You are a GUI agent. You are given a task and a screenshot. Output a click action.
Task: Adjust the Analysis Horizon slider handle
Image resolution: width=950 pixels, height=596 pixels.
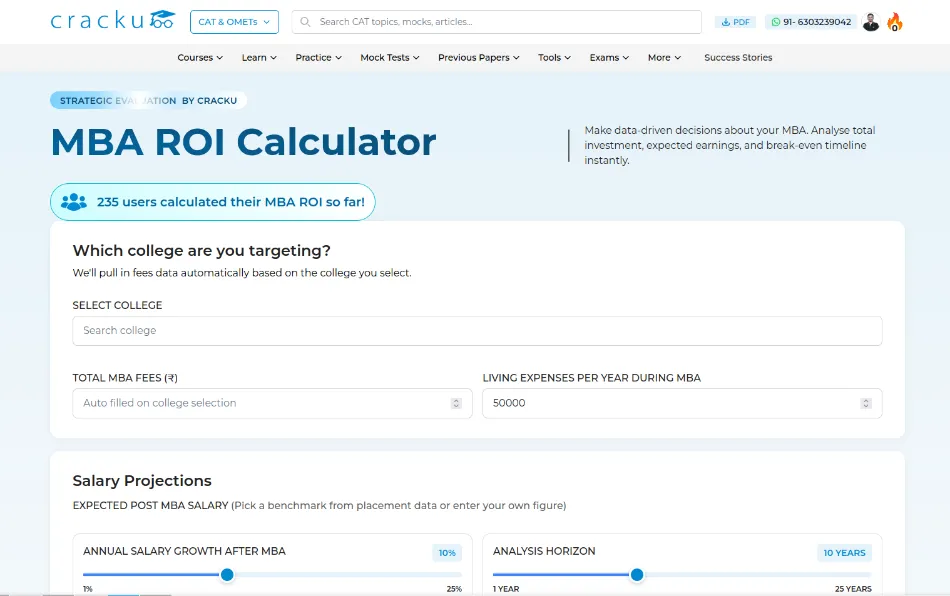pyautogui.click(x=637, y=575)
